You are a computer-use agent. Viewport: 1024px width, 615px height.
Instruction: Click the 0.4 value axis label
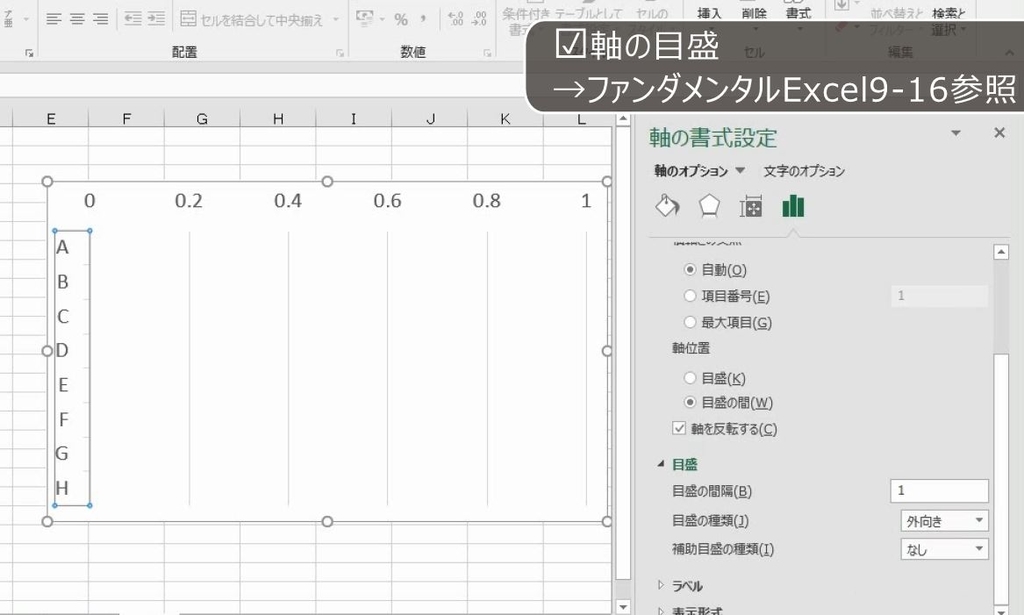click(288, 200)
